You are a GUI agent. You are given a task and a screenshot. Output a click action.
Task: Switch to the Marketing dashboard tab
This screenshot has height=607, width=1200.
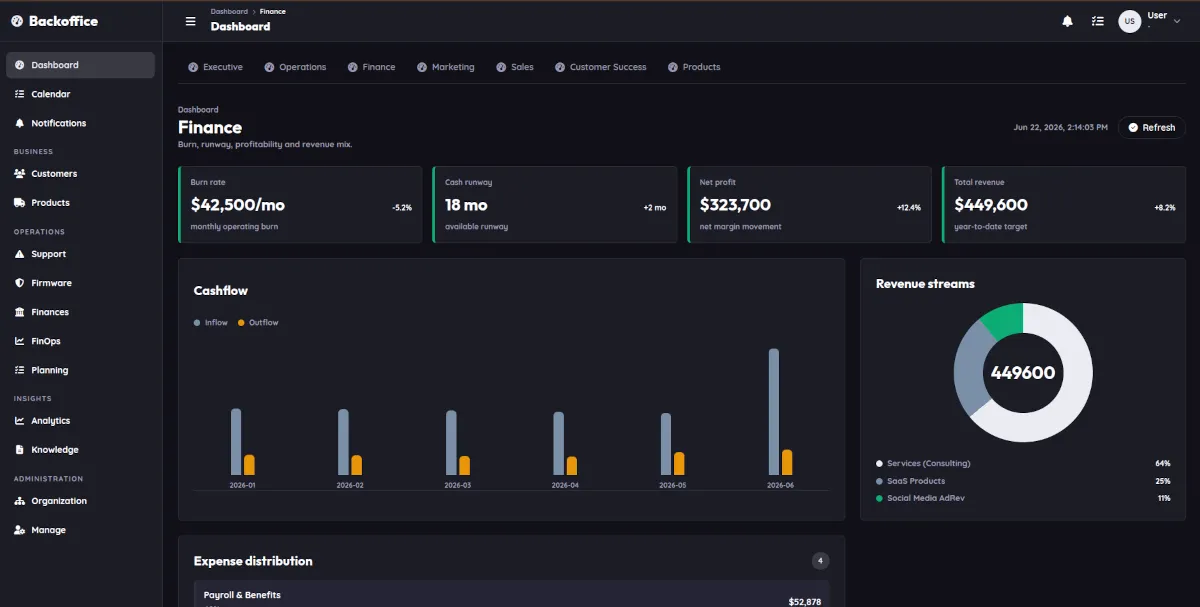tap(446, 67)
